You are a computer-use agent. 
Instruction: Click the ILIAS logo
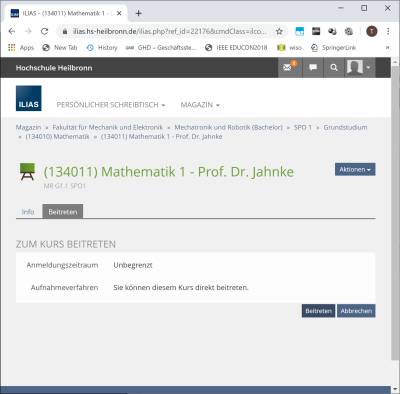29,98
